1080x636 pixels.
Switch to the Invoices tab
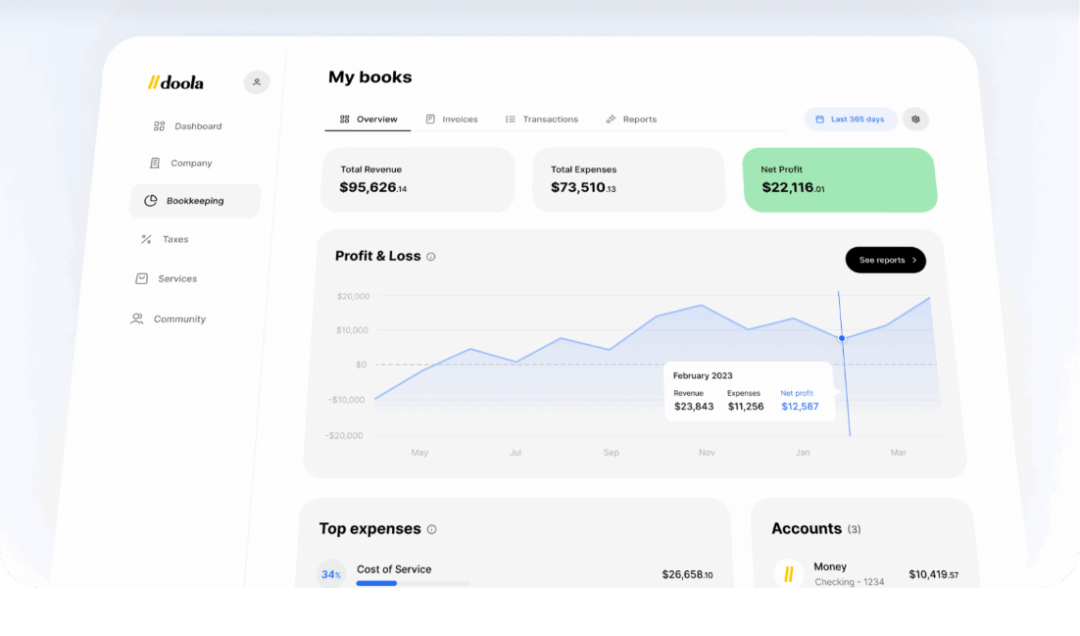click(452, 119)
